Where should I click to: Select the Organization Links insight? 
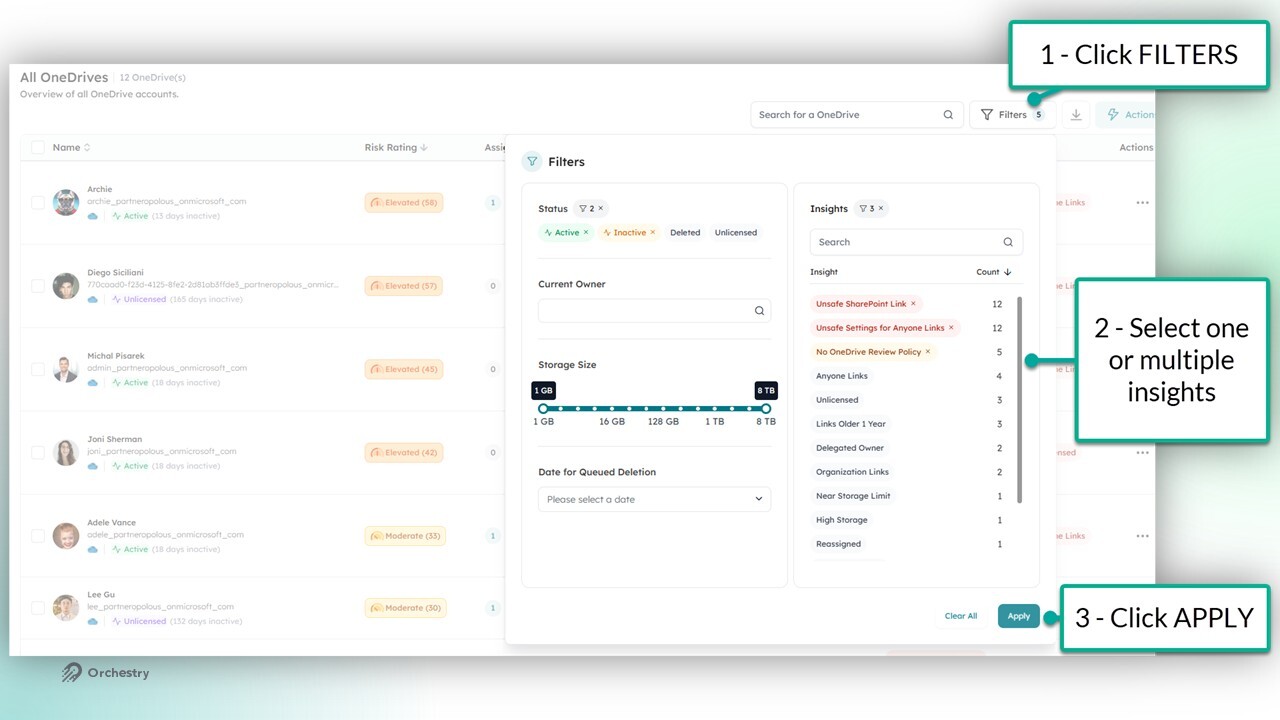[x=852, y=472]
